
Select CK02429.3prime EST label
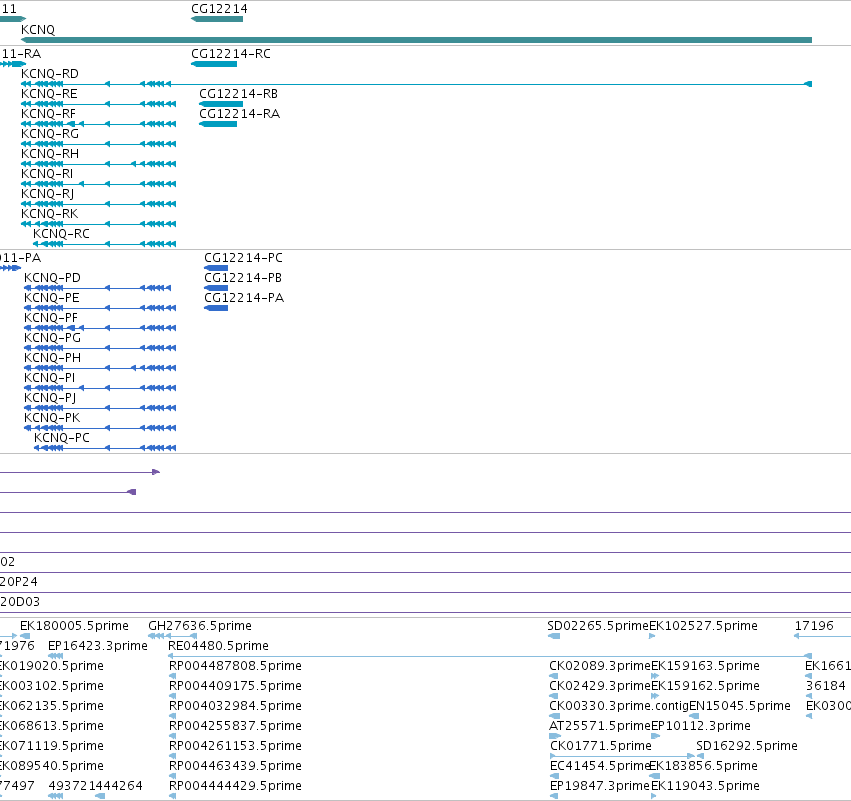[x=600, y=686]
